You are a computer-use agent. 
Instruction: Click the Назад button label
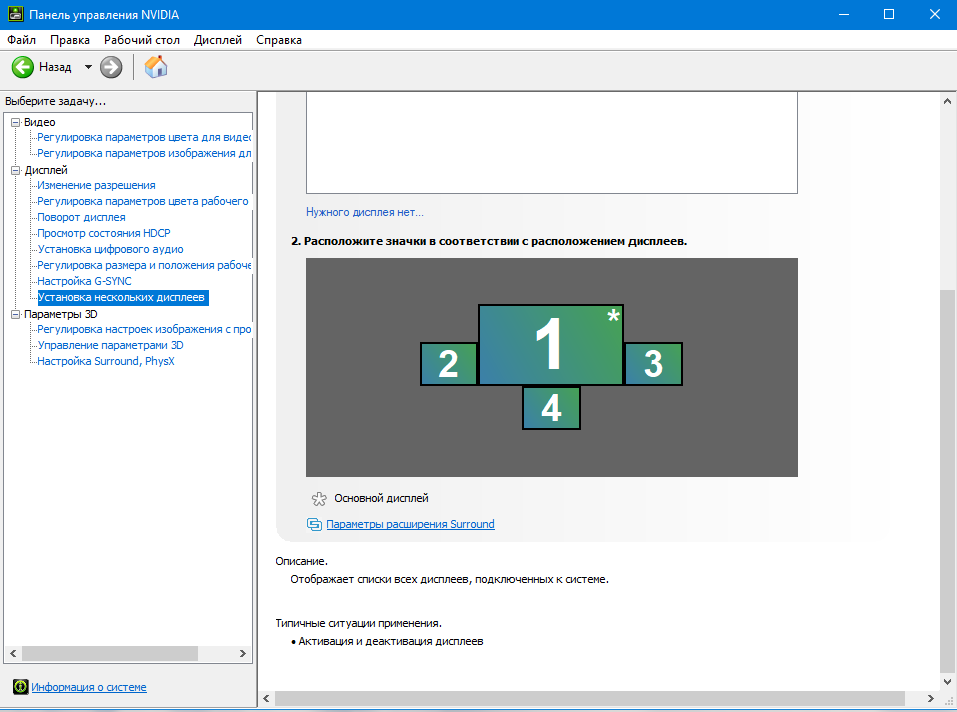point(55,67)
